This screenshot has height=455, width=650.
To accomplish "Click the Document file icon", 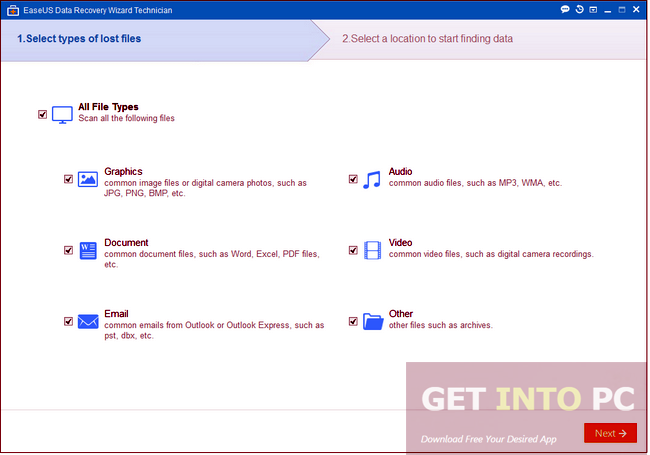I will pos(88,251).
